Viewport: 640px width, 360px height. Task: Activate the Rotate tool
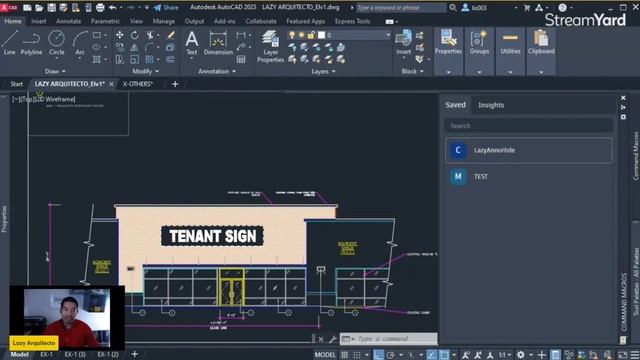(x=135, y=36)
